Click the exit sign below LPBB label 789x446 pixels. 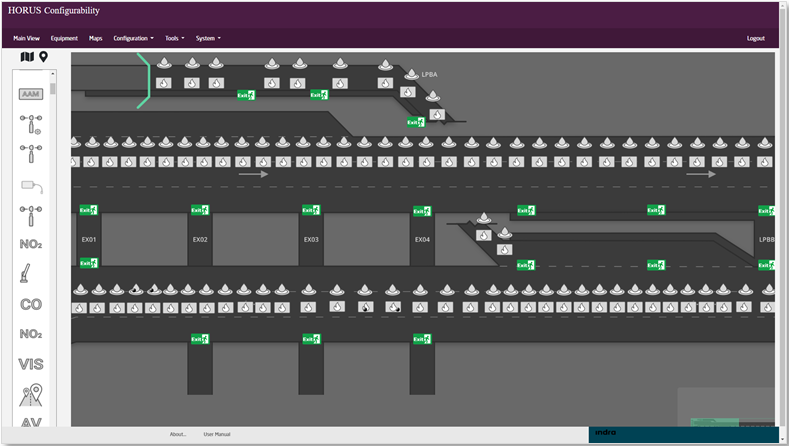coord(767,265)
